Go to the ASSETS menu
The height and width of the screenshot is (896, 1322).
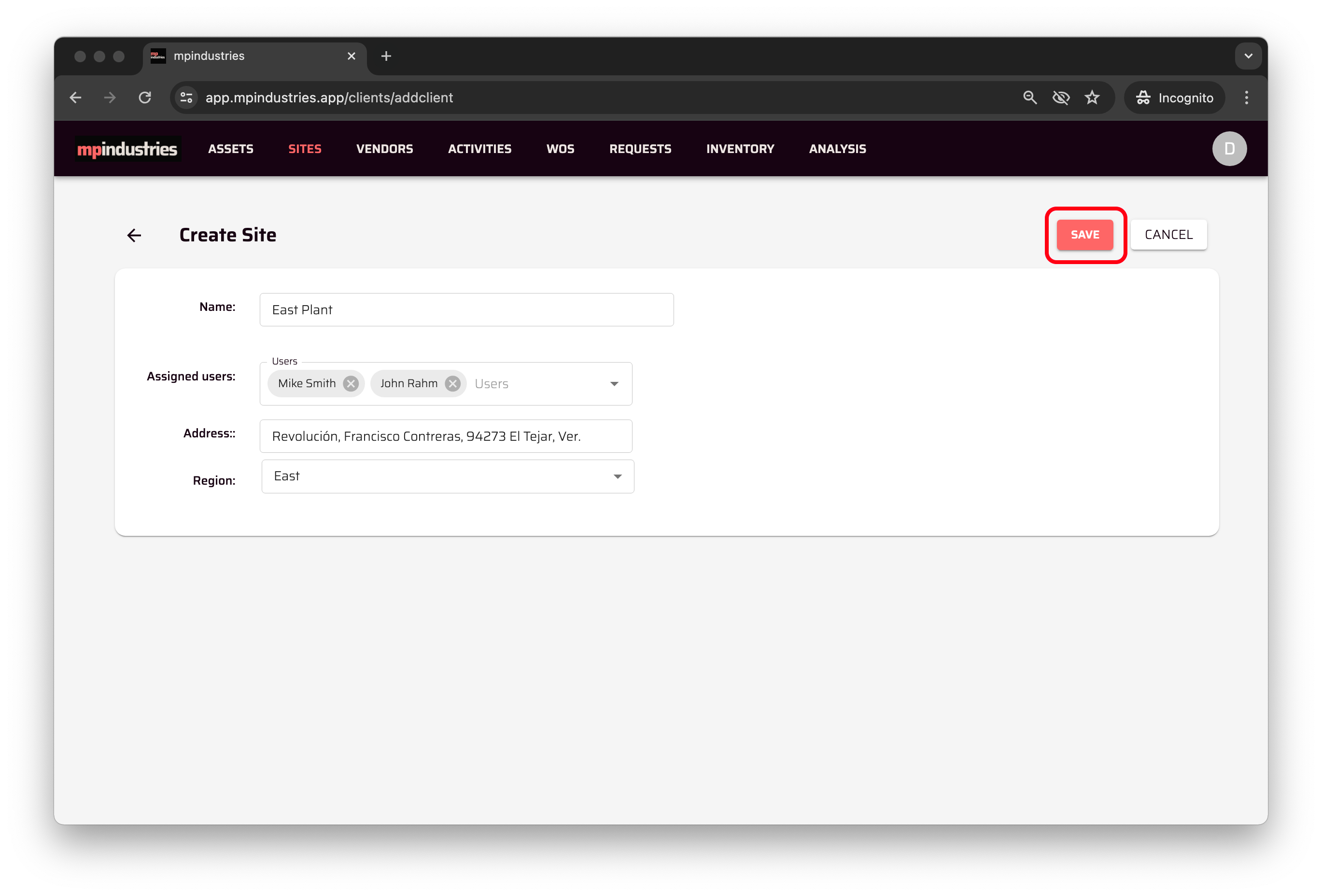230,149
